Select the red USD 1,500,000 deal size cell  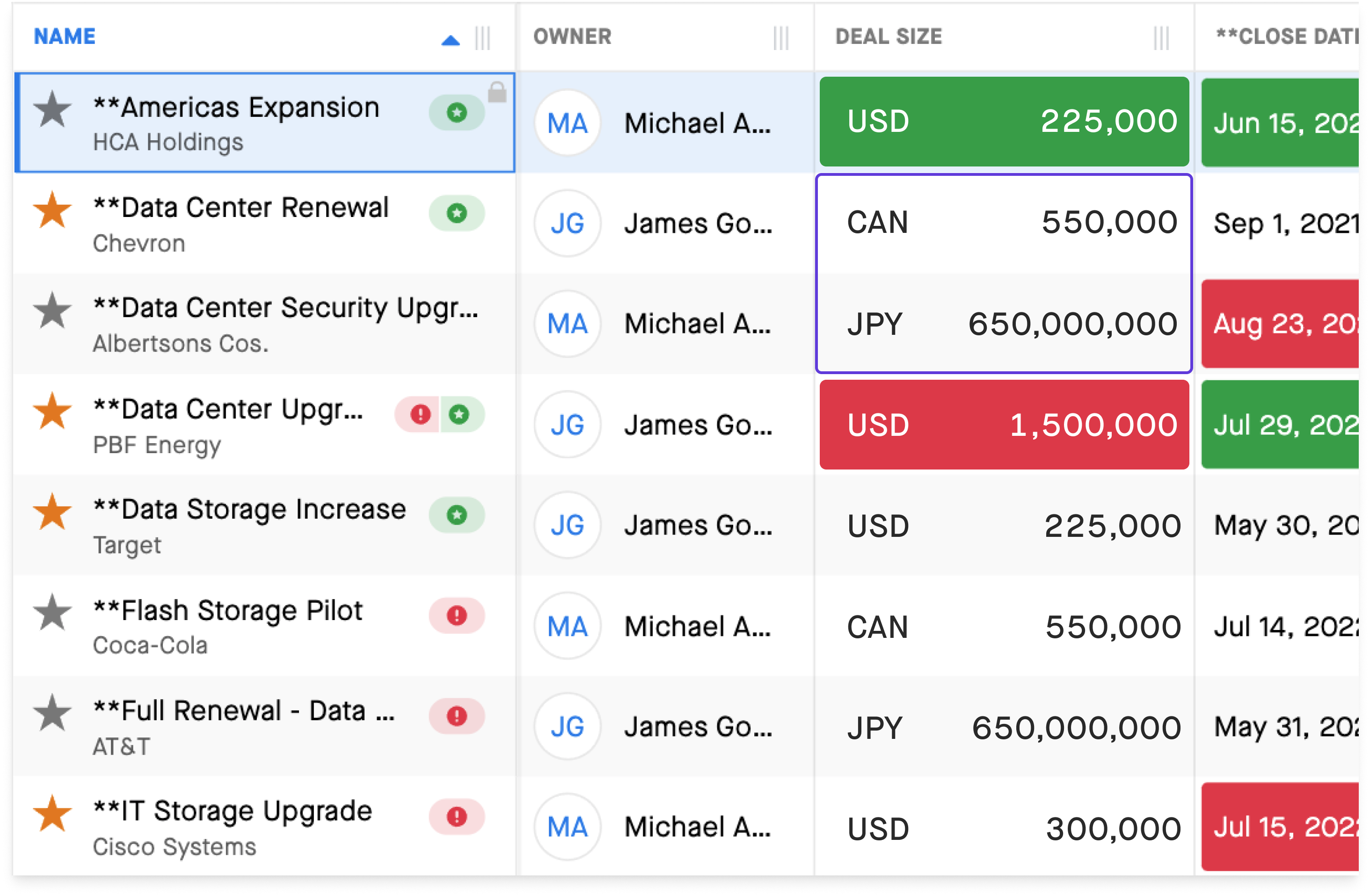(1004, 425)
